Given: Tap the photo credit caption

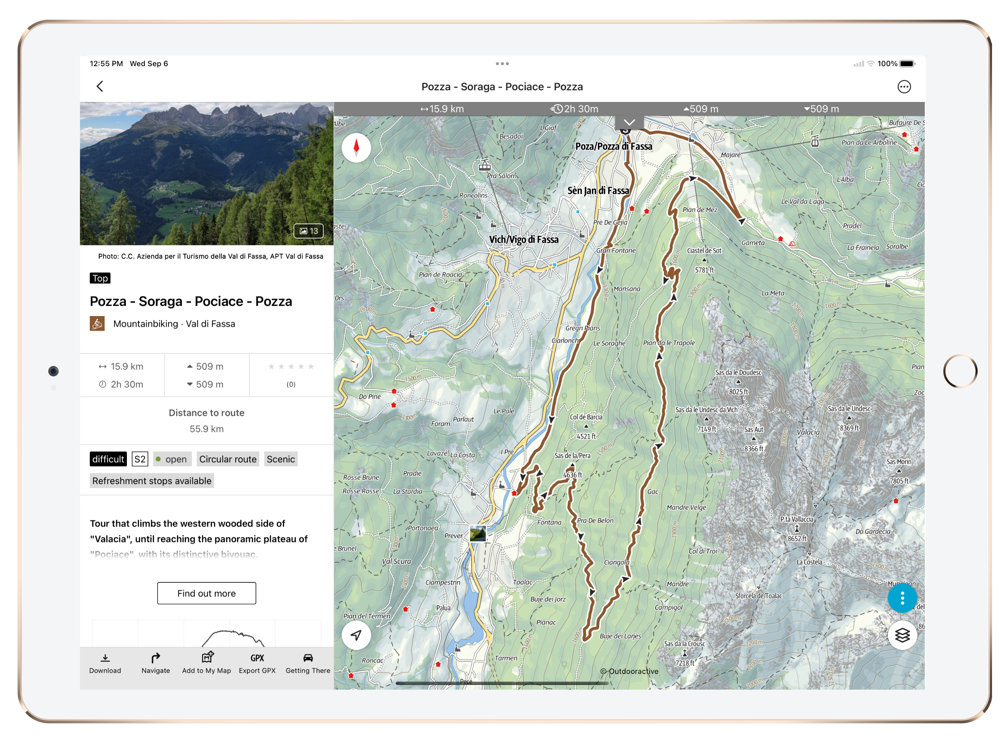Looking at the screenshot, I should (210, 256).
